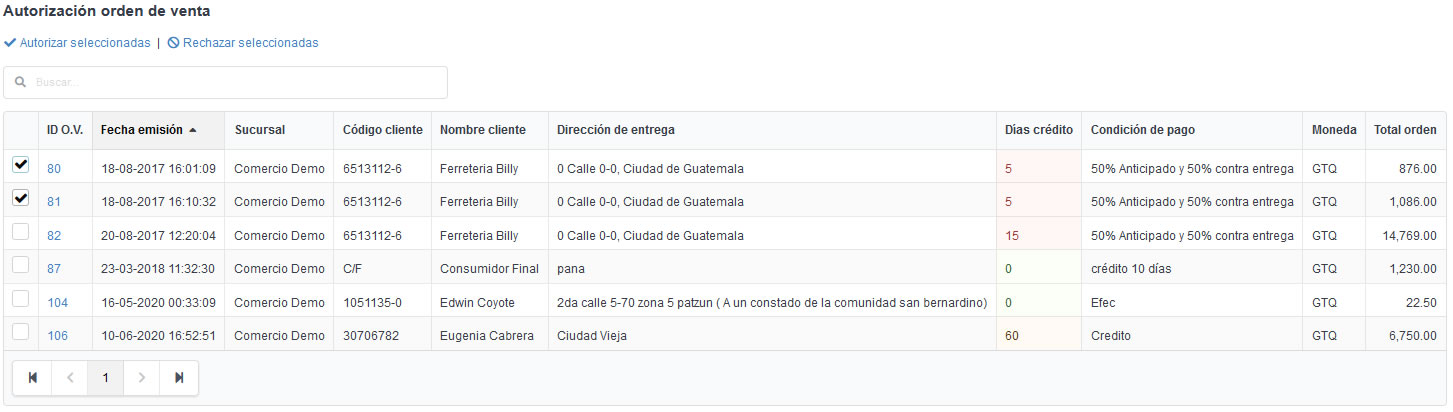This screenshot has width=1453, height=412.
Task: Open order ID 87 link
Action: 54,269
